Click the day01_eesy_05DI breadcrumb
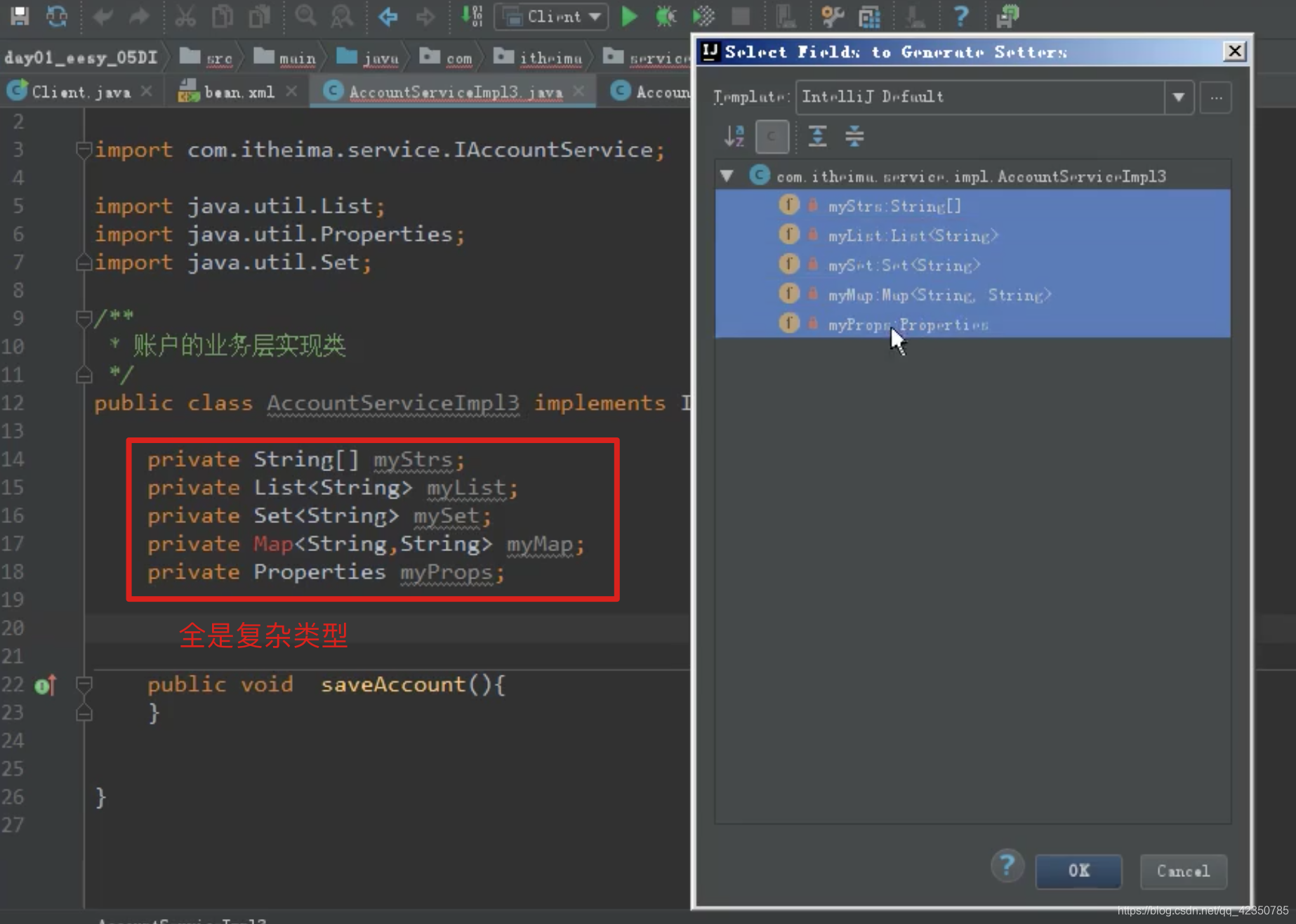Viewport: 1296px width, 924px height. click(81, 58)
